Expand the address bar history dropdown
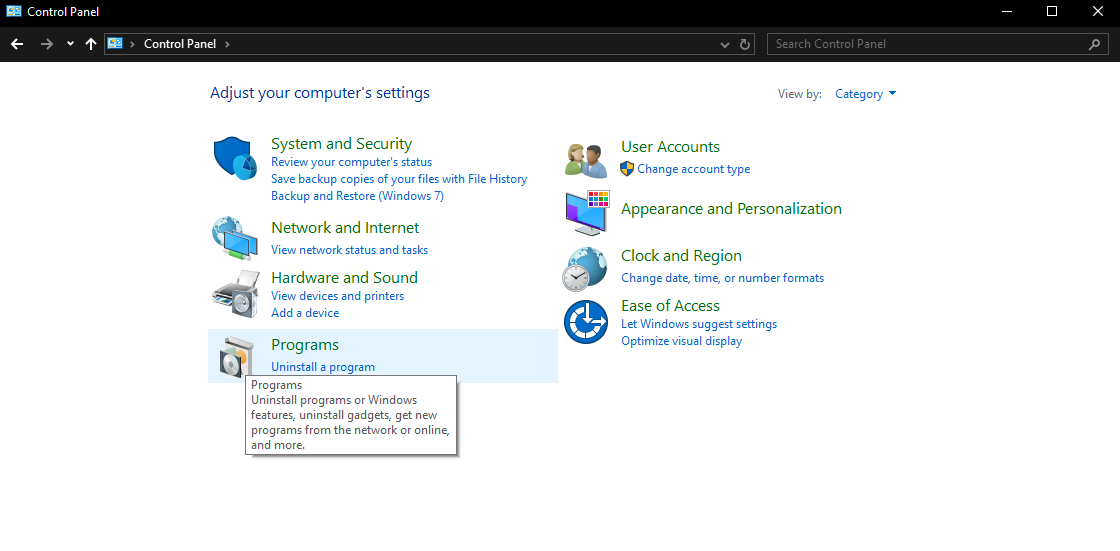This screenshot has width=1120, height=551. pos(725,44)
